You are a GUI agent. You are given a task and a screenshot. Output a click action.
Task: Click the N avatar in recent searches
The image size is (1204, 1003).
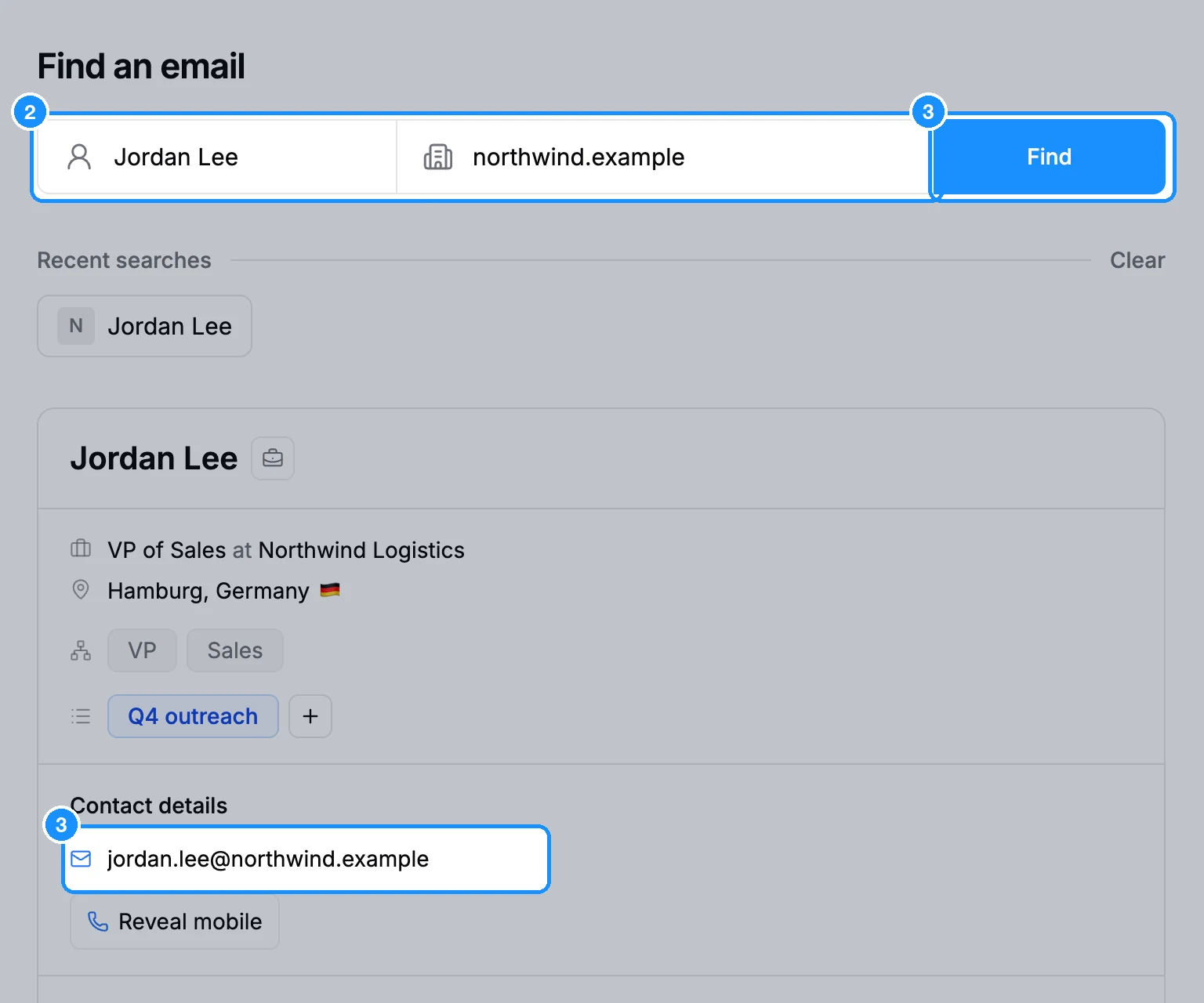(76, 326)
